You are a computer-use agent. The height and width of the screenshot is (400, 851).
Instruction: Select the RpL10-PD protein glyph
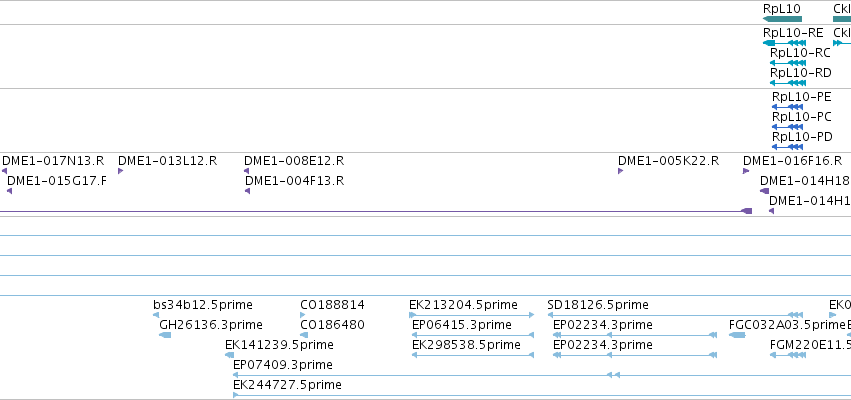[787, 147]
